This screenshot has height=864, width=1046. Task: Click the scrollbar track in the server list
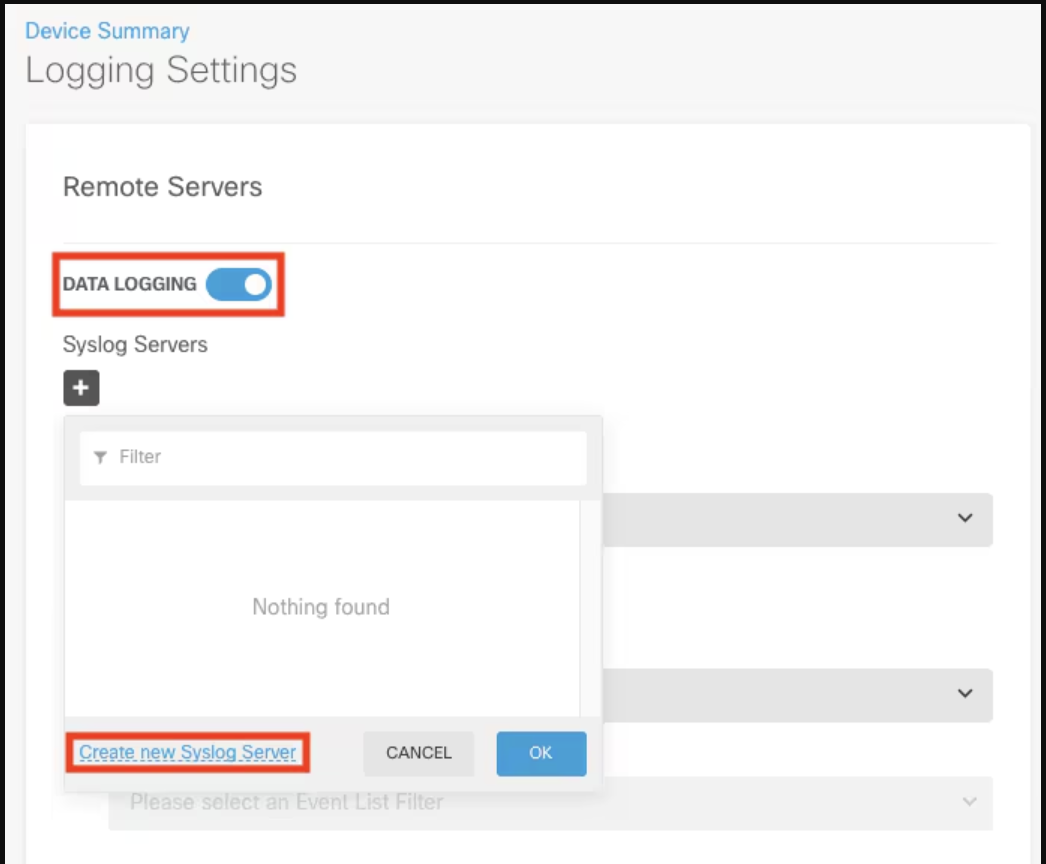pos(590,608)
